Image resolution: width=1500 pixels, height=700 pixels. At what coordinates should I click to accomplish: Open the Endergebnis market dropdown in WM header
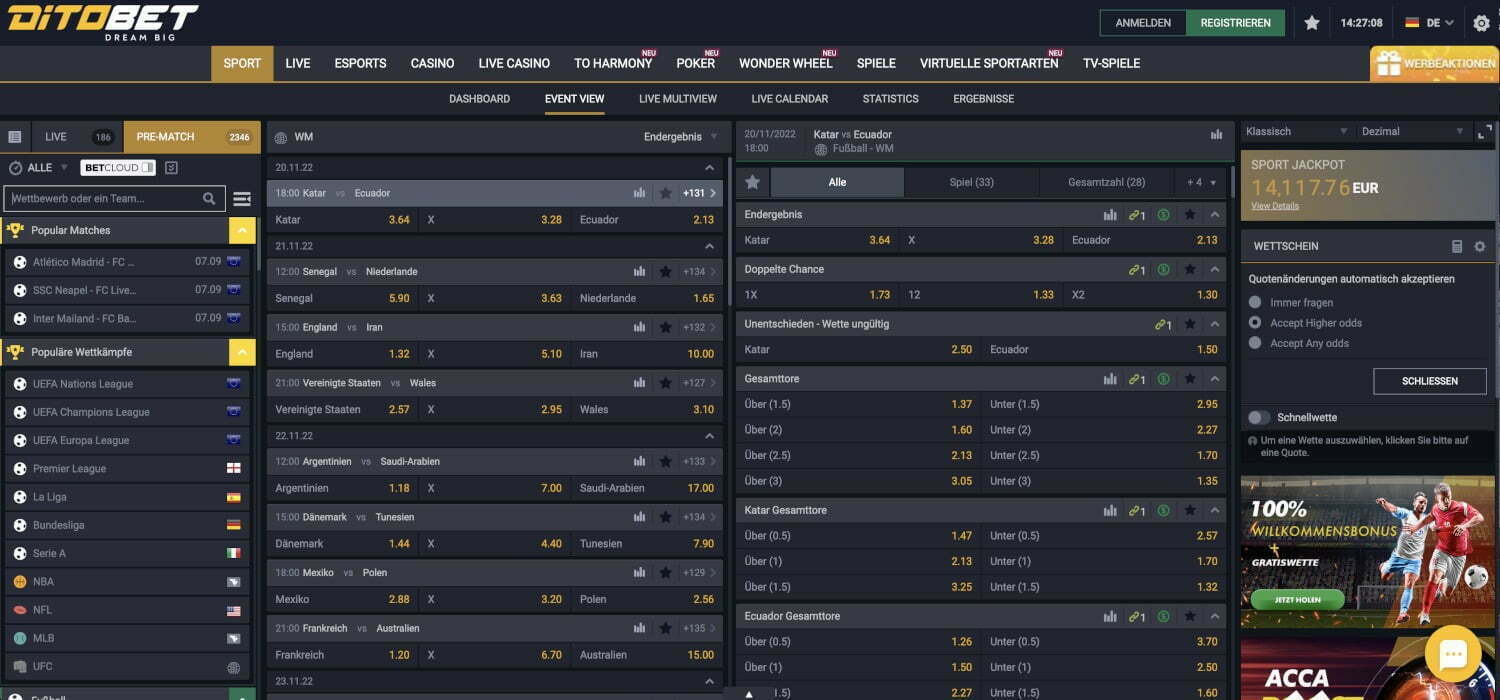coord(680,137)
